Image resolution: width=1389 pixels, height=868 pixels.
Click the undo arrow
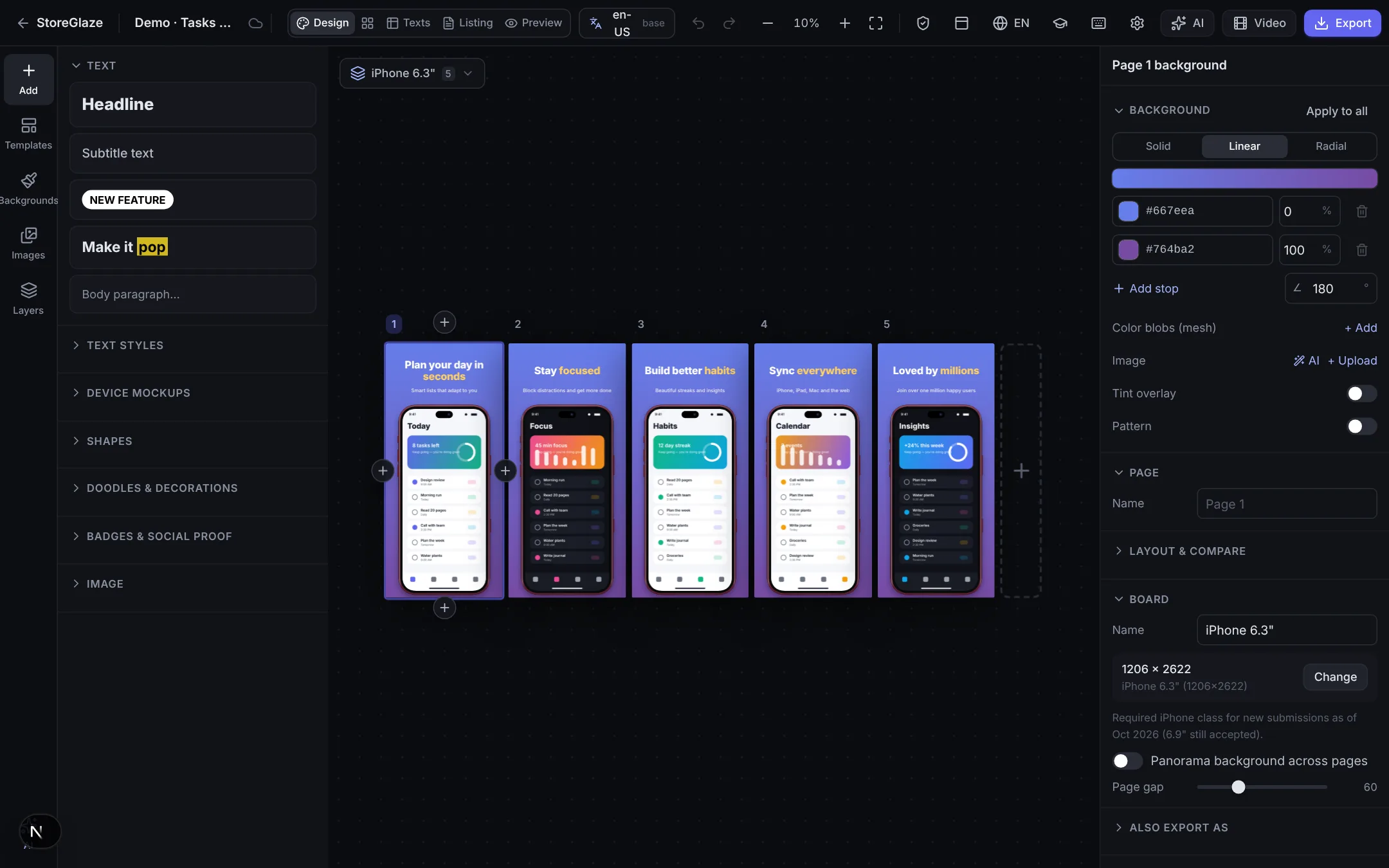pyautogui.click(x=698, y=23)
